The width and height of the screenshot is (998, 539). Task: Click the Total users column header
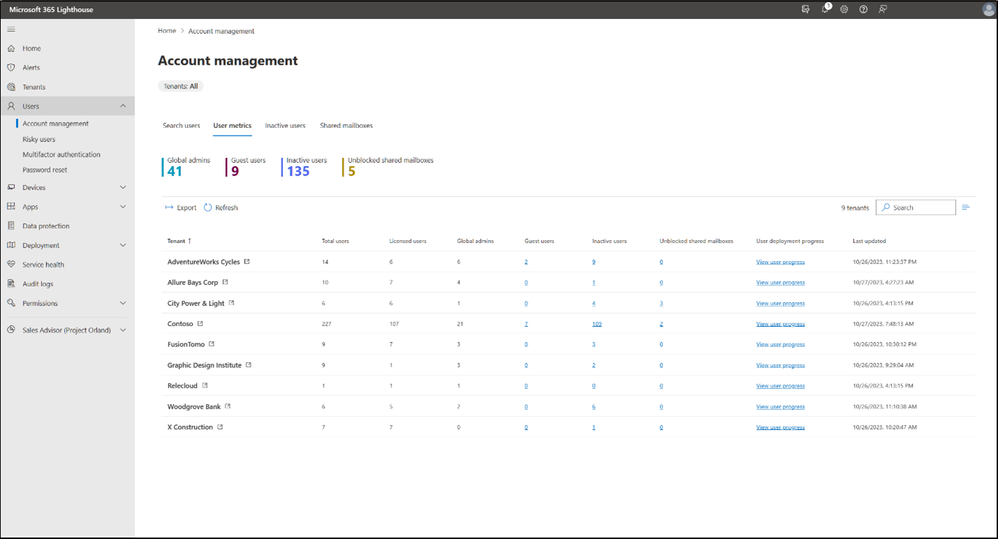(x=335, y=241)
